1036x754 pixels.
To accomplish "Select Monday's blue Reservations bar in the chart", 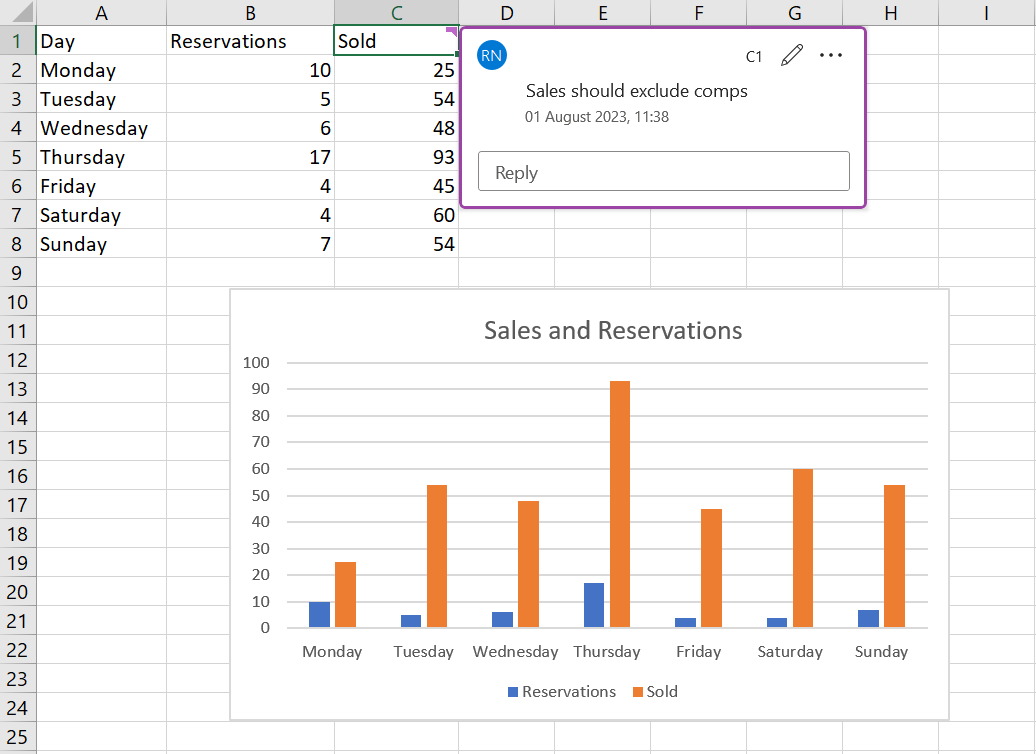I will point(319,615).
